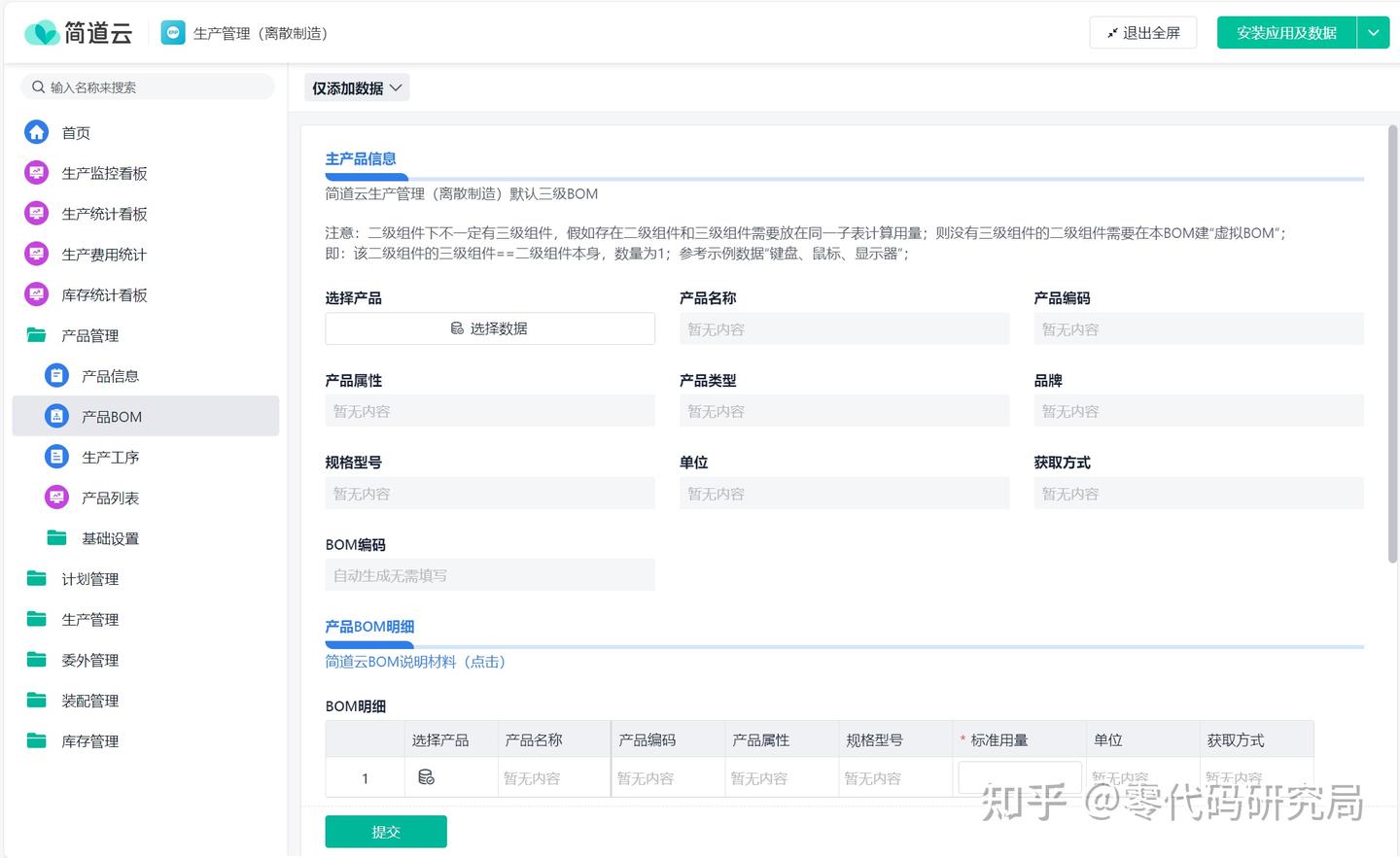Open 生产费用统计 dashboard icon
Viewport: 1400px width, 858px height.
[x=36, y=255]
